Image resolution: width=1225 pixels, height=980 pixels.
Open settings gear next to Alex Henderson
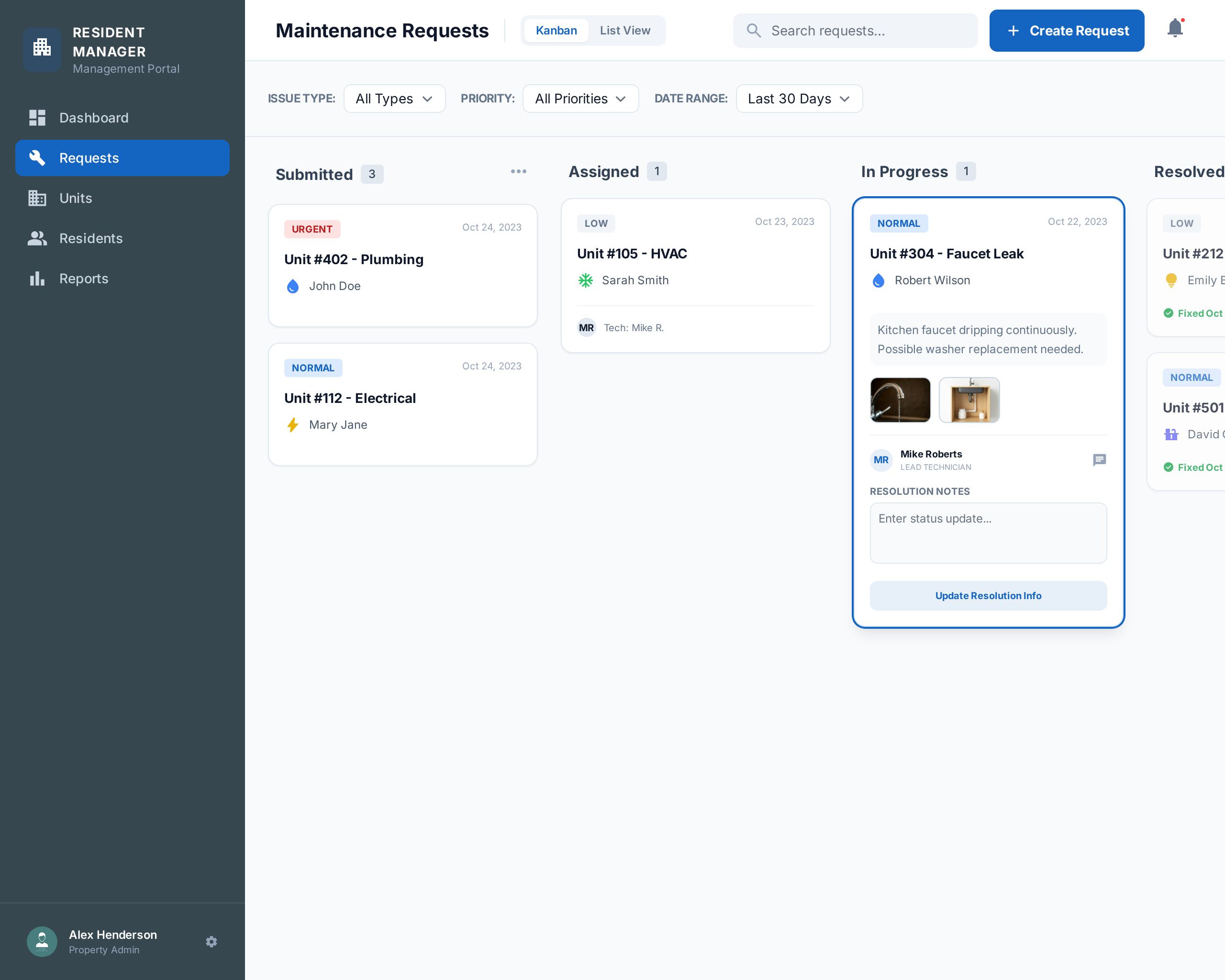click(x=212, y=941)
